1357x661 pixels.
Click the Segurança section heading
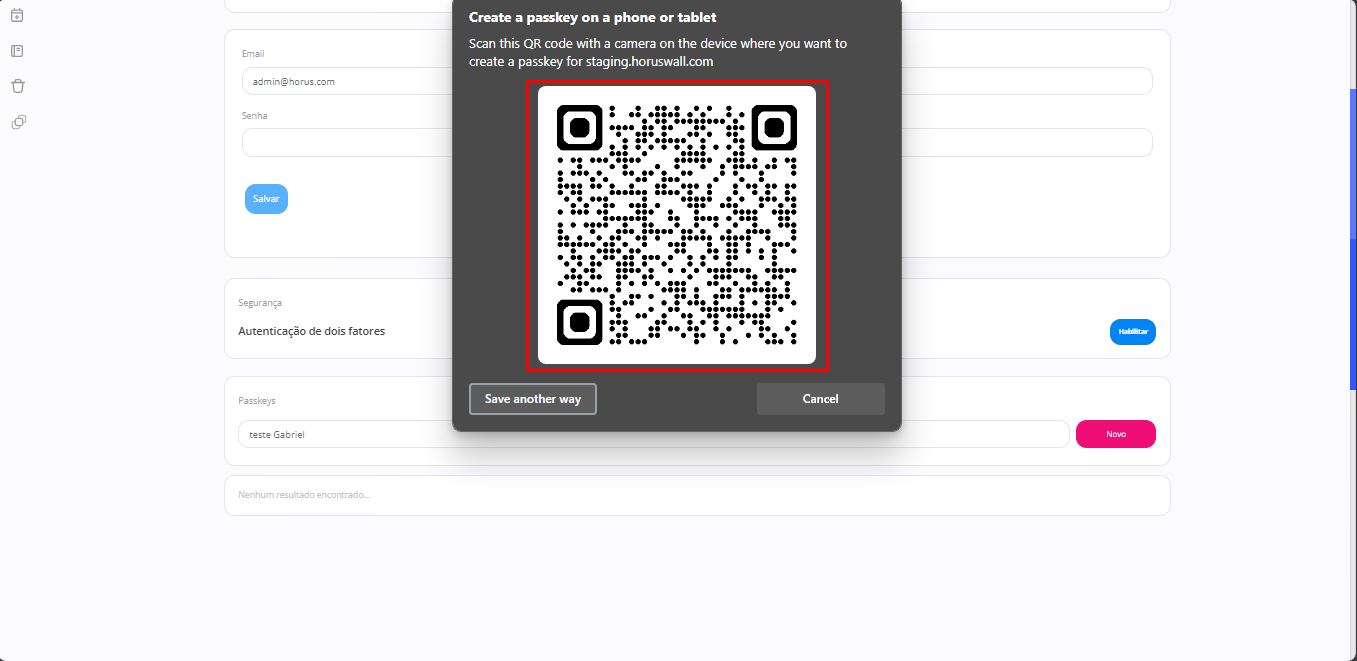coord(260,302)
